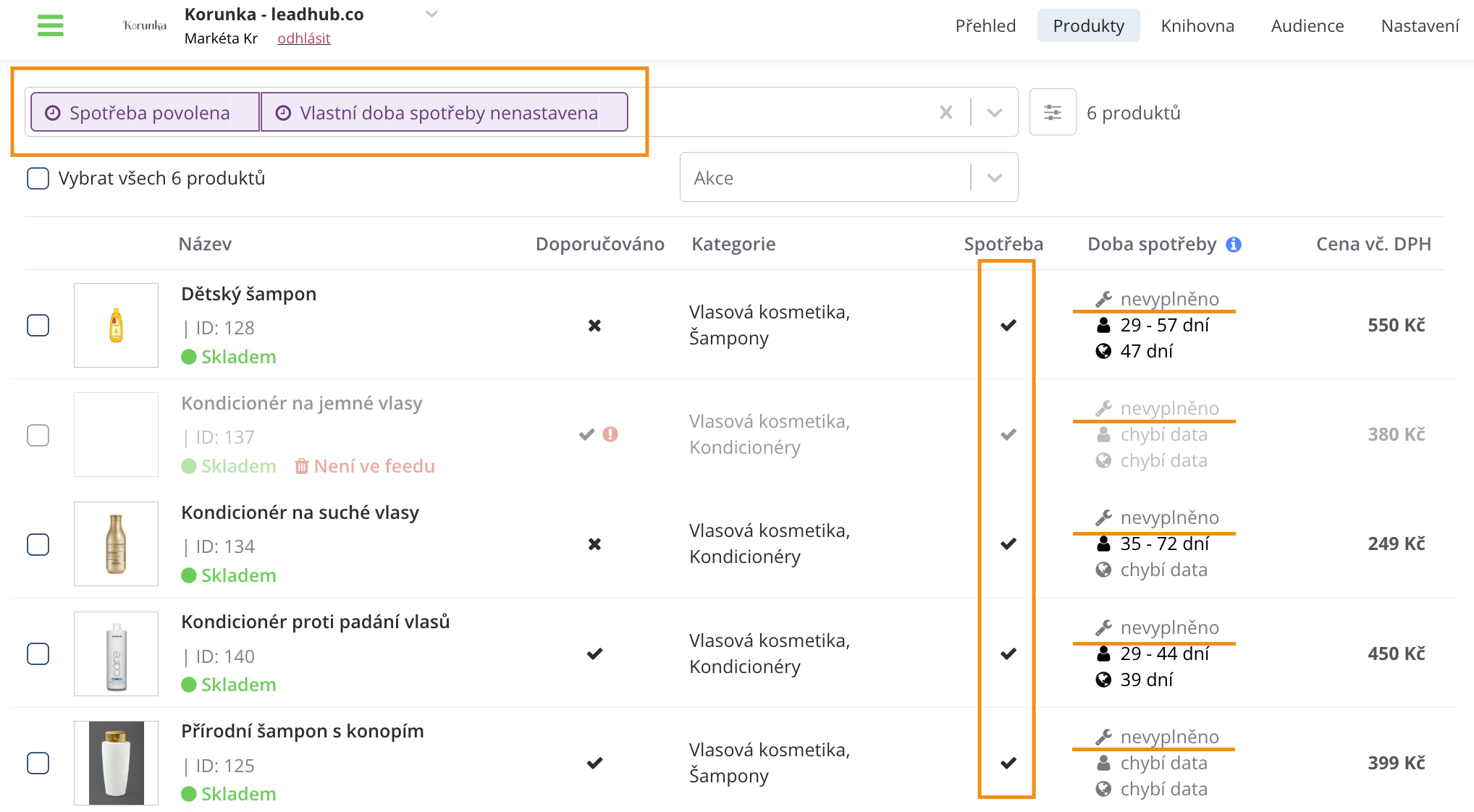The image size is (1474, 812).
Task: Click wrench icon for Dětský šampon doba spotřeby
Action: click(x=1103, y=299)
